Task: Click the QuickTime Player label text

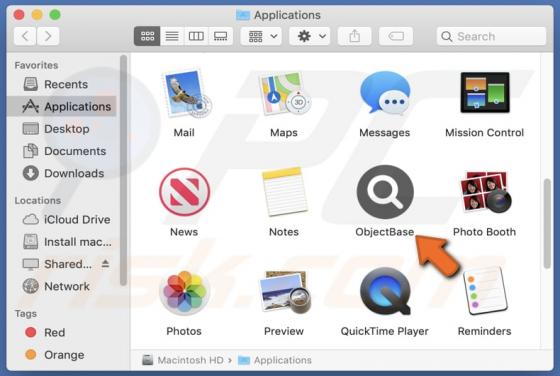Action: pyautogui.click(x=385, y=331)
